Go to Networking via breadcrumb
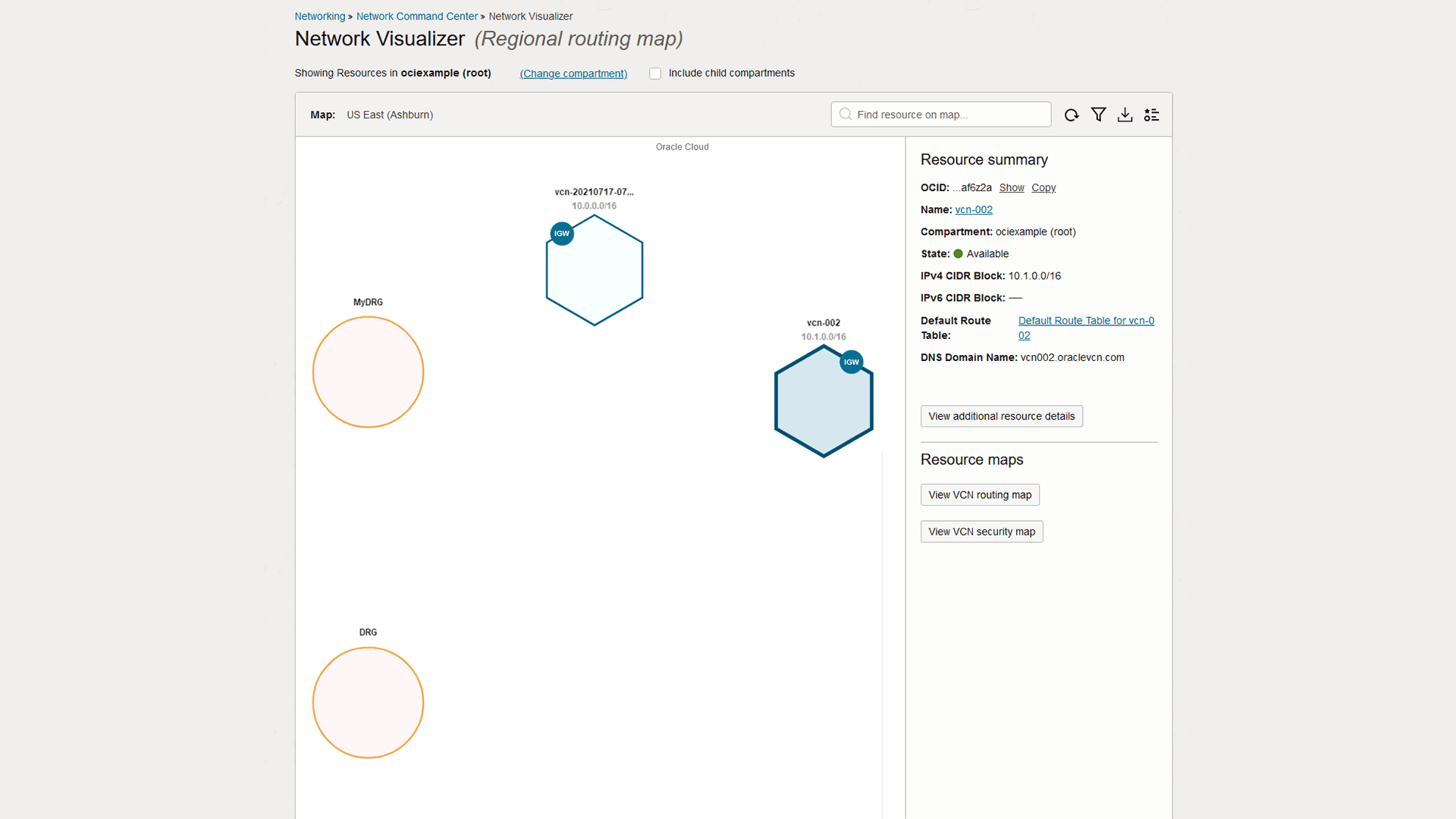Viewport: 1456px width, 819px height. 319,16
